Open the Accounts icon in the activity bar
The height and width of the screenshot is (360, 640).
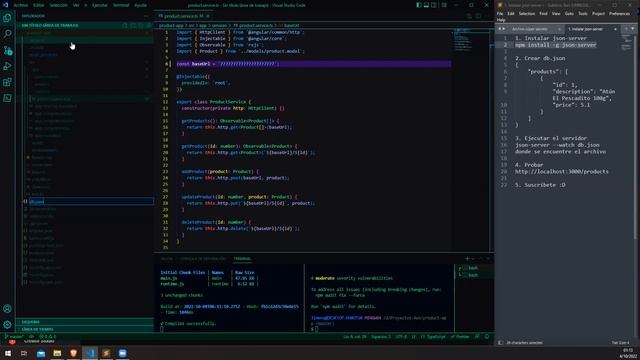7,309
